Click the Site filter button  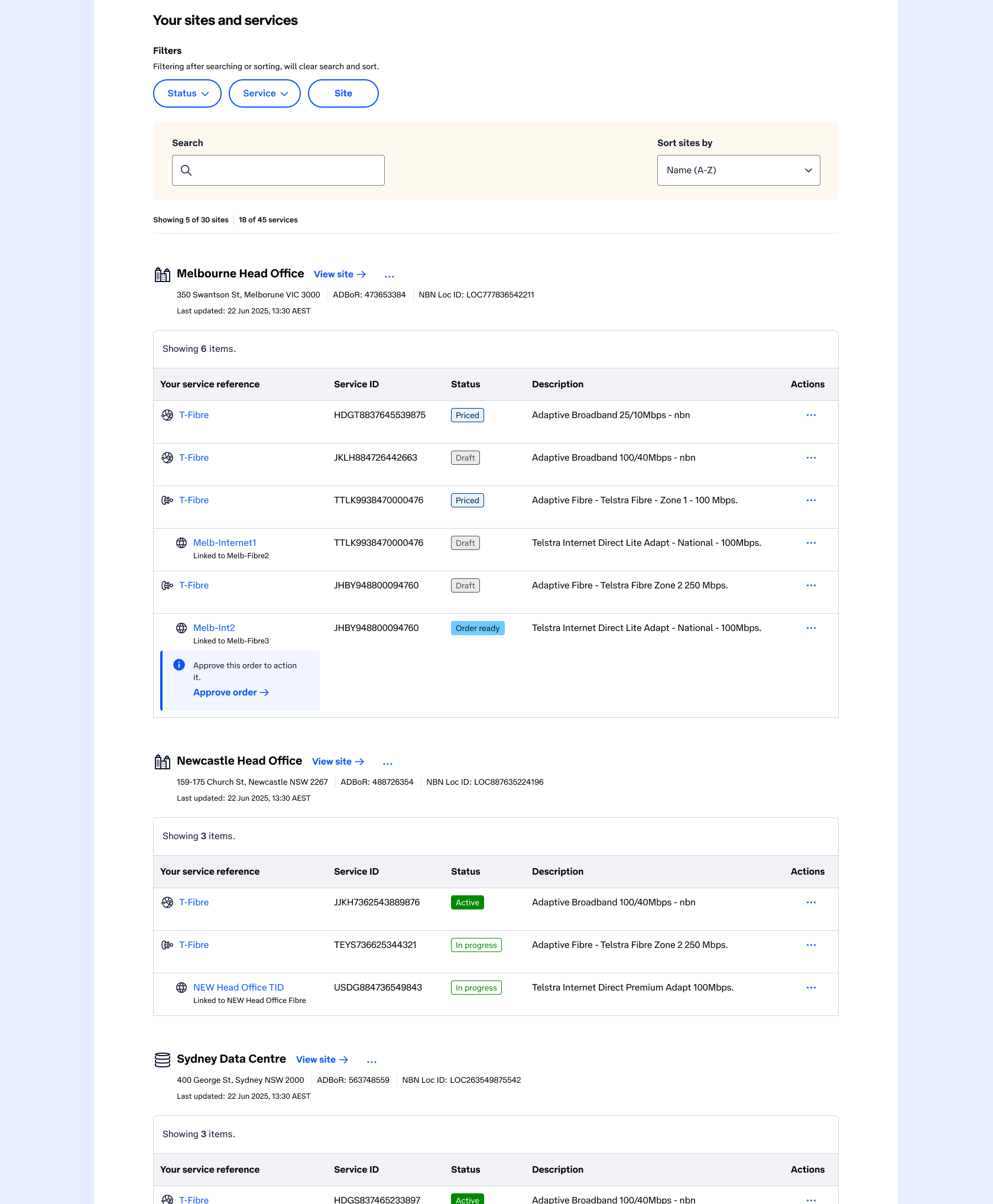[343, 93]
